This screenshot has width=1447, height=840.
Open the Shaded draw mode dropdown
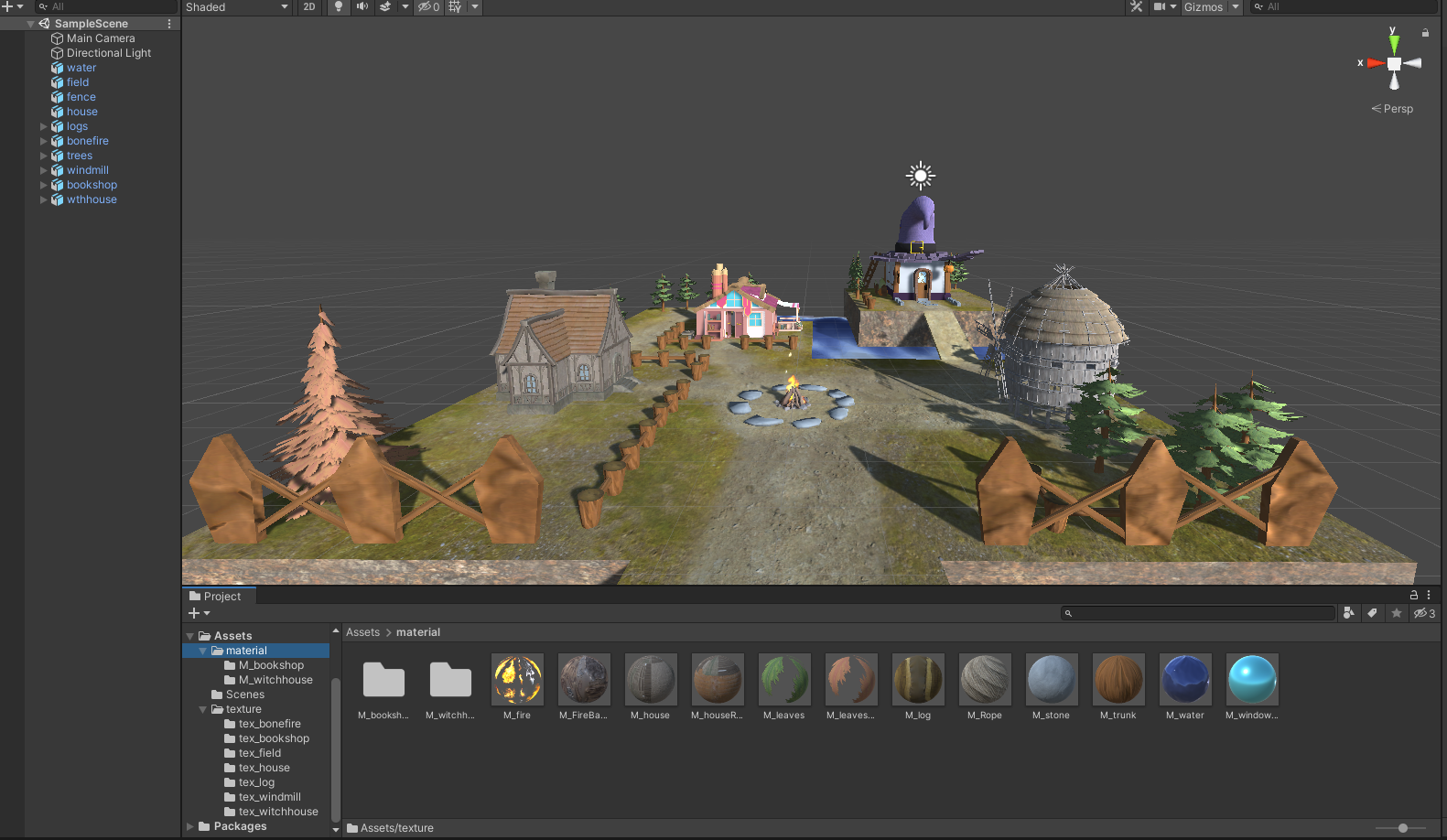pyautogui.click(x=237, y=7)
